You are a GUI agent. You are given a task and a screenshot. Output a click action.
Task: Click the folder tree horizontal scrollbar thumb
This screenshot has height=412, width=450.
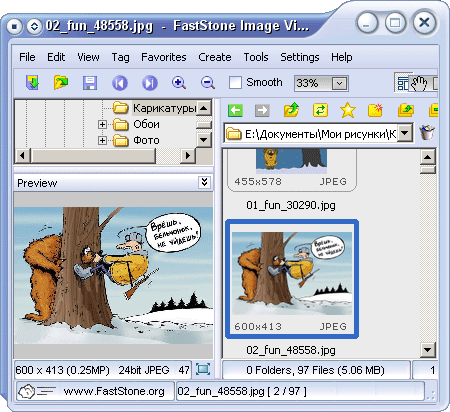[93, 156]
